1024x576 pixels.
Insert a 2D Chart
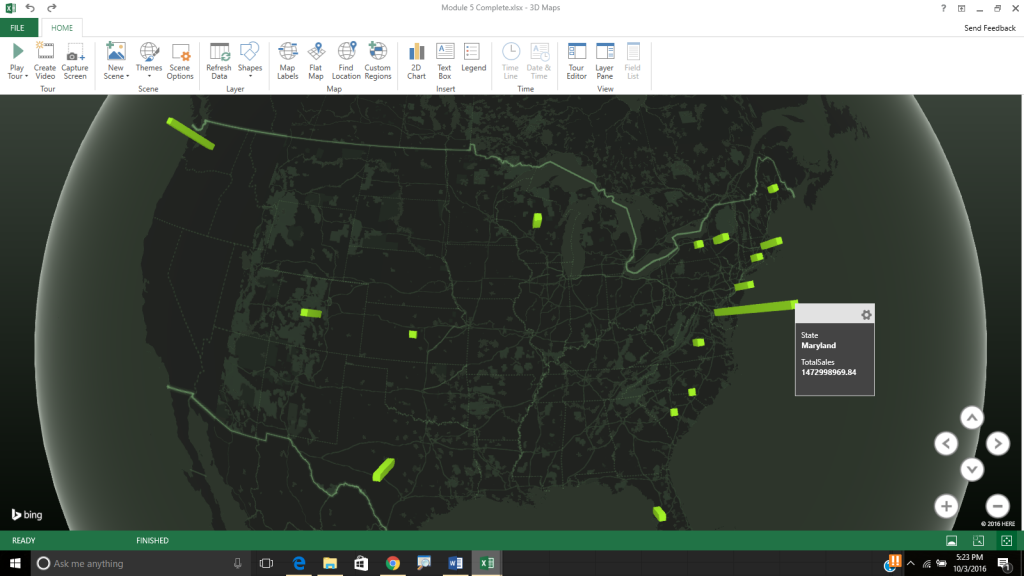pos(416,61)
